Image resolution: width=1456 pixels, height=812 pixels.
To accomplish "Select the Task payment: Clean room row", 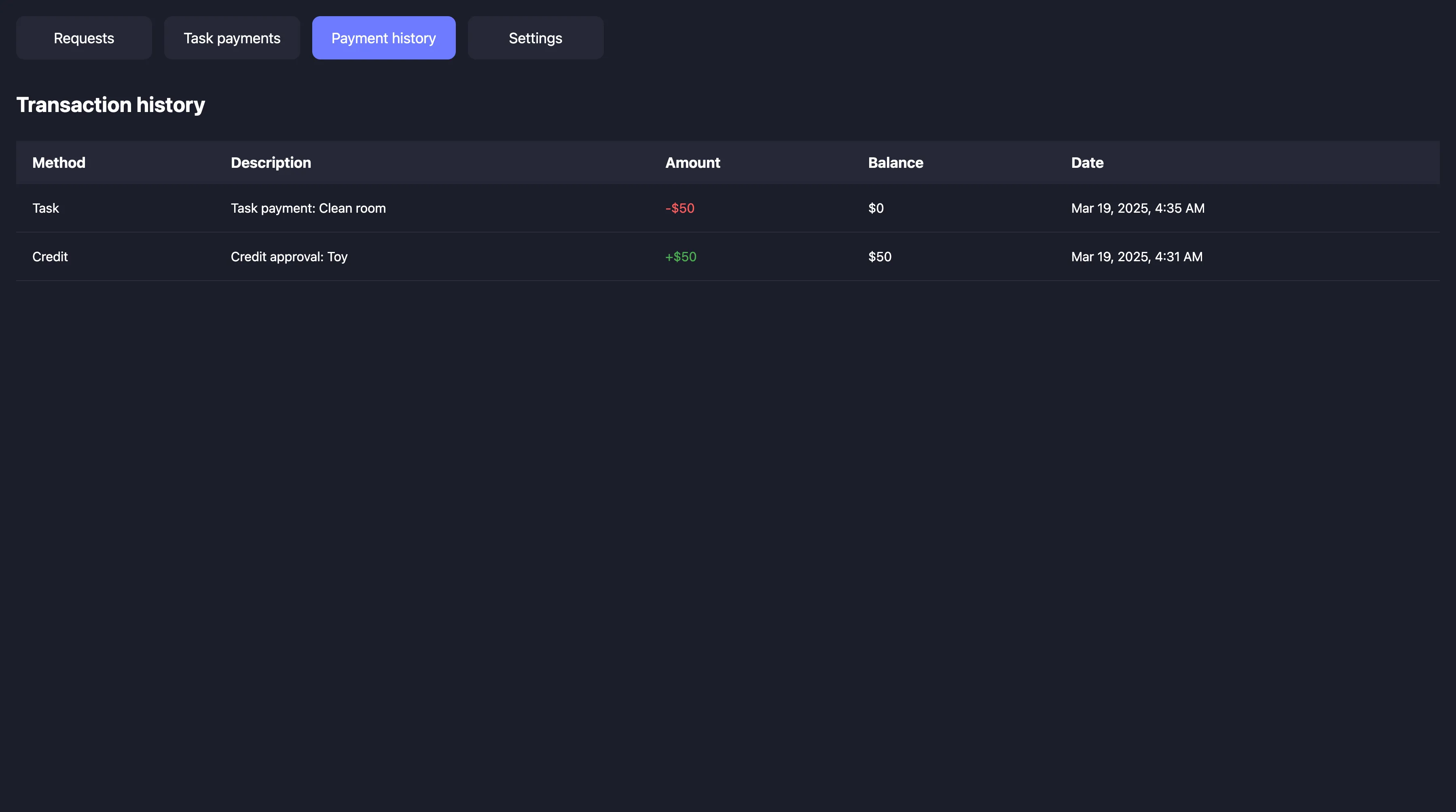I will [308, 208].
